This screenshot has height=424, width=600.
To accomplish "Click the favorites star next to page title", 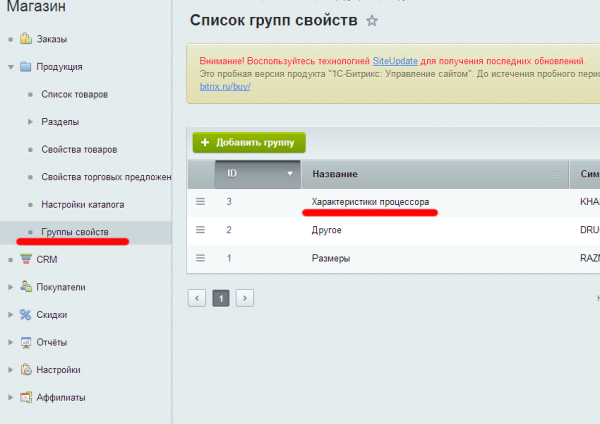I will pos(373,20).
